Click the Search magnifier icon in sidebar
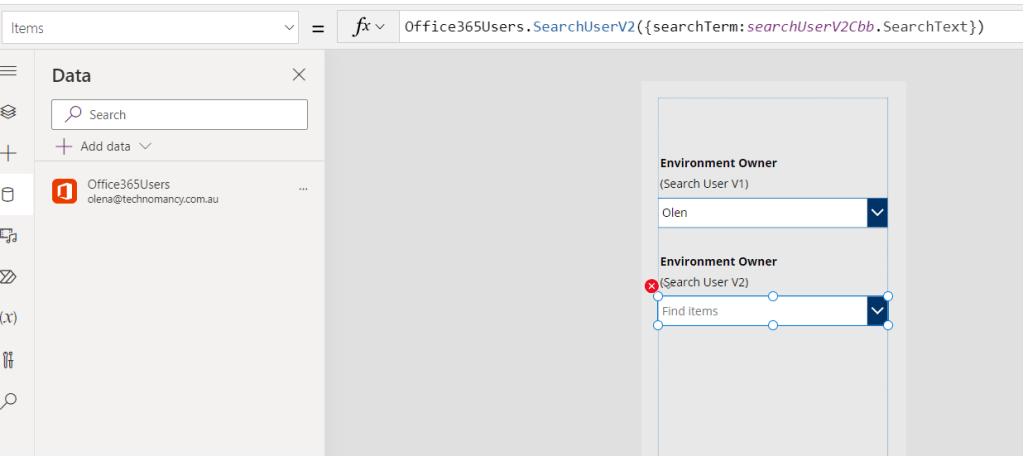Image resolution: width=1023 pixels, height=456 pixels. (x=9, y=401)
